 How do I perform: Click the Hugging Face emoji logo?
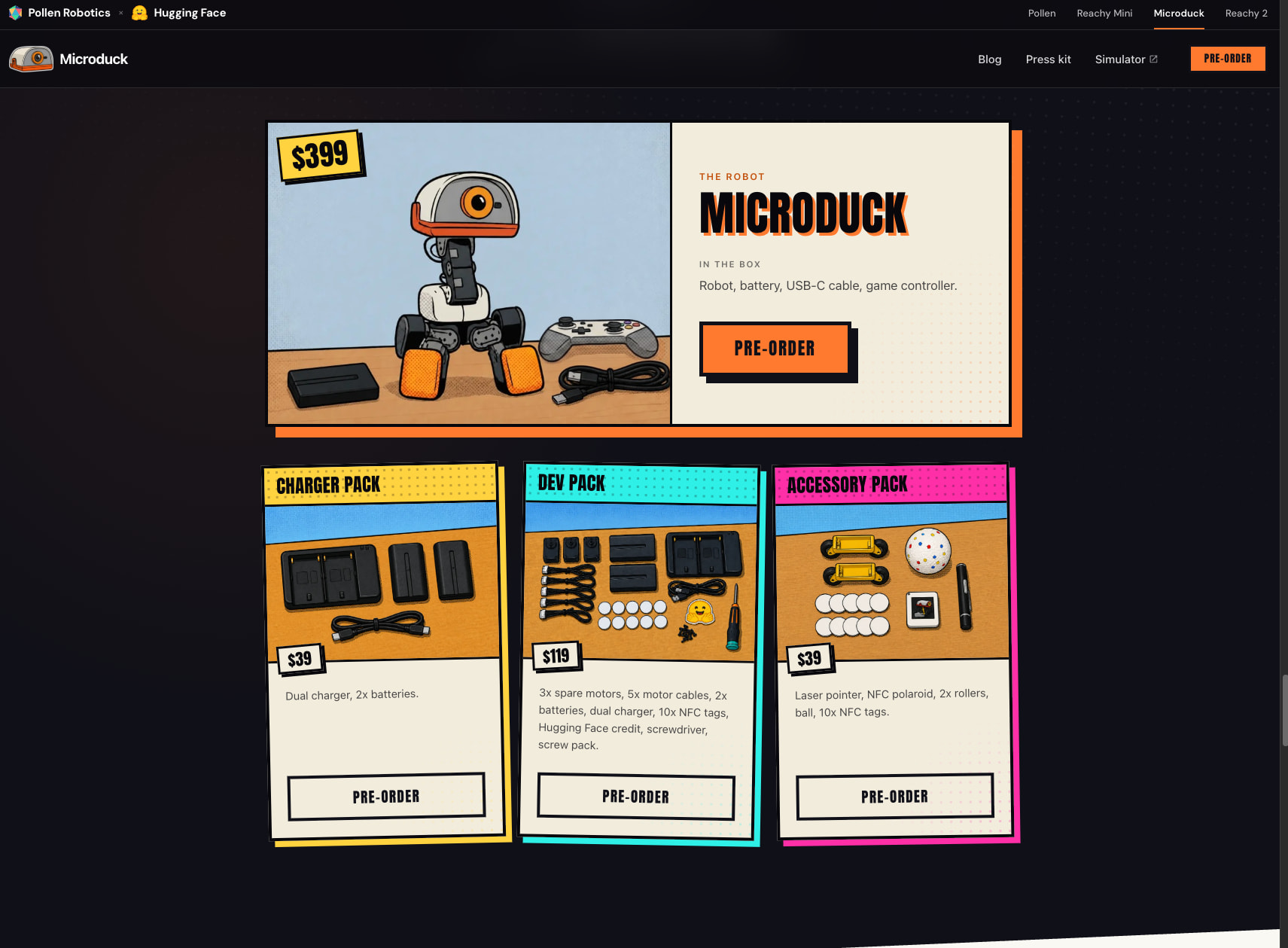[x=139, y=13]
